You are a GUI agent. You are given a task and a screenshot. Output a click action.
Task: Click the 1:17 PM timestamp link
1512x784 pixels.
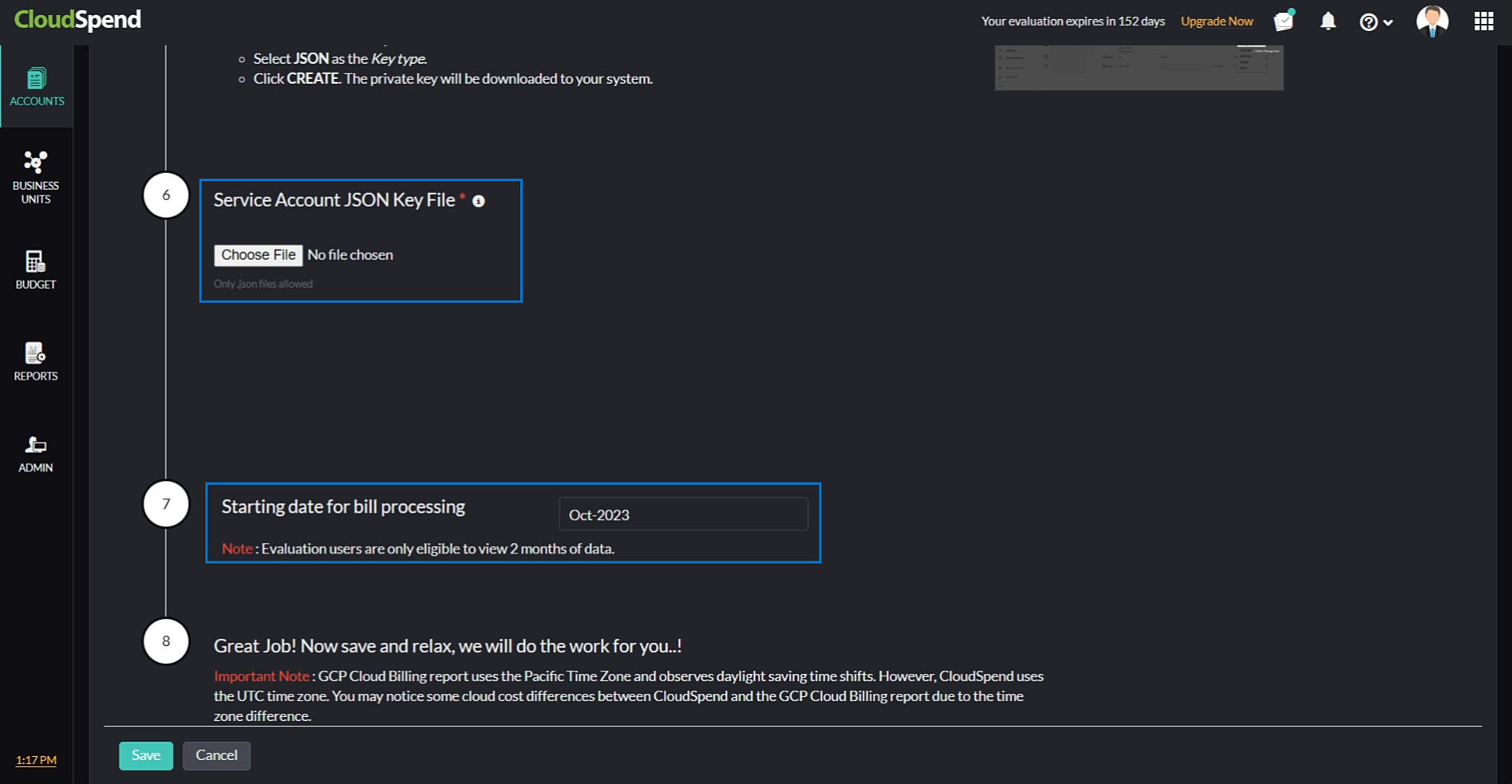pos(35,760)
